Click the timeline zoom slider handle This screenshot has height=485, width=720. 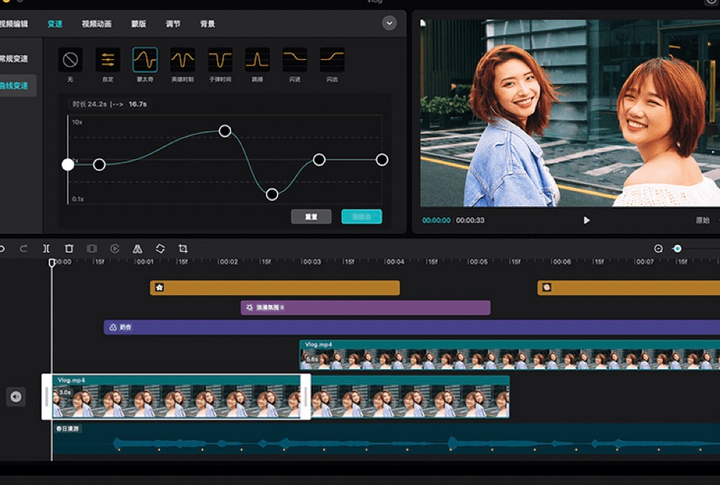(677, 248)
